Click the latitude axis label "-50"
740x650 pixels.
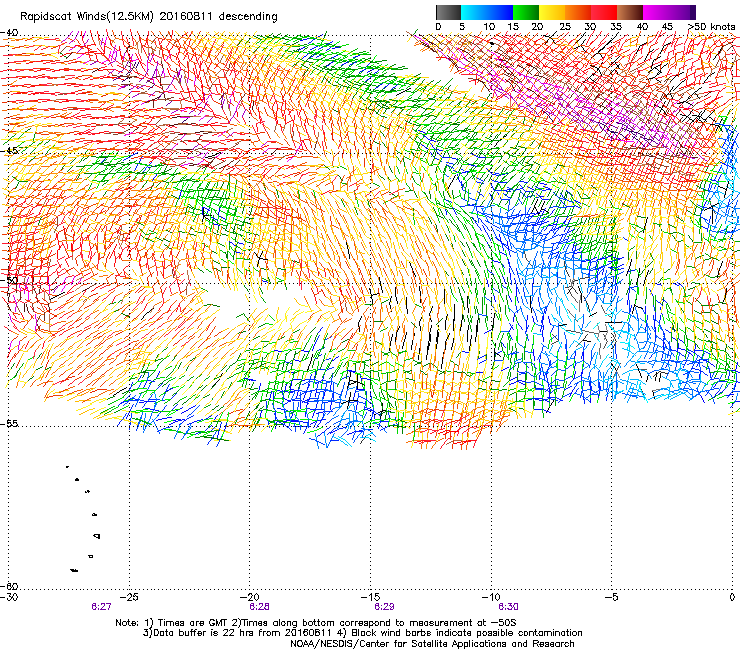click(10, 280)
